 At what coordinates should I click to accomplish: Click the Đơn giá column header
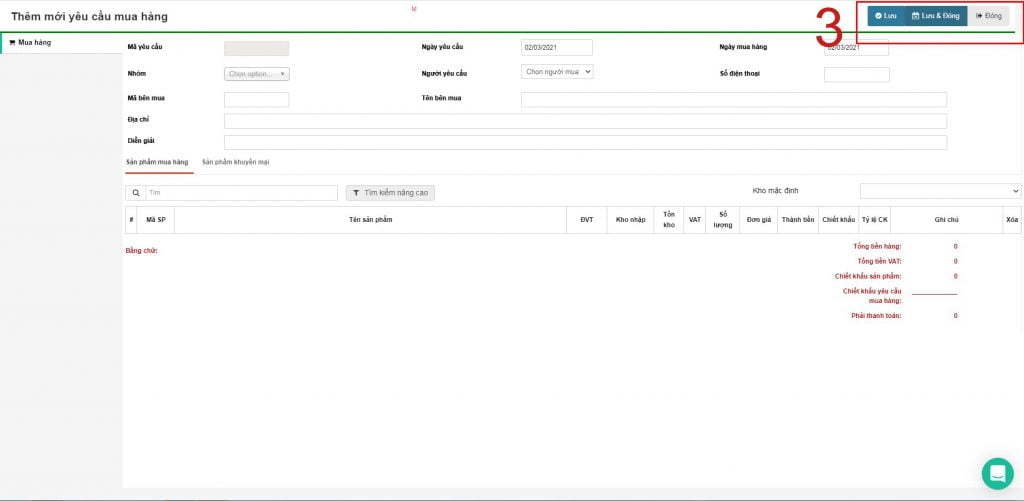[x=759, y=220]
